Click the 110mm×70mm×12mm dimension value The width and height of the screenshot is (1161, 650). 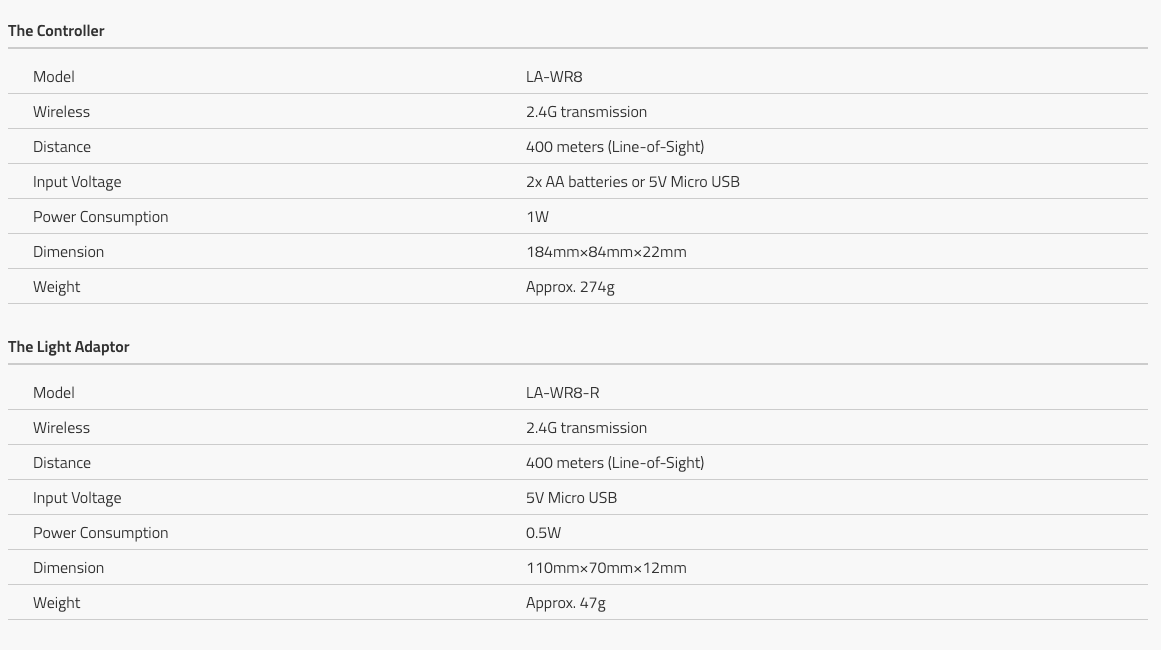[x=606, y=568]
